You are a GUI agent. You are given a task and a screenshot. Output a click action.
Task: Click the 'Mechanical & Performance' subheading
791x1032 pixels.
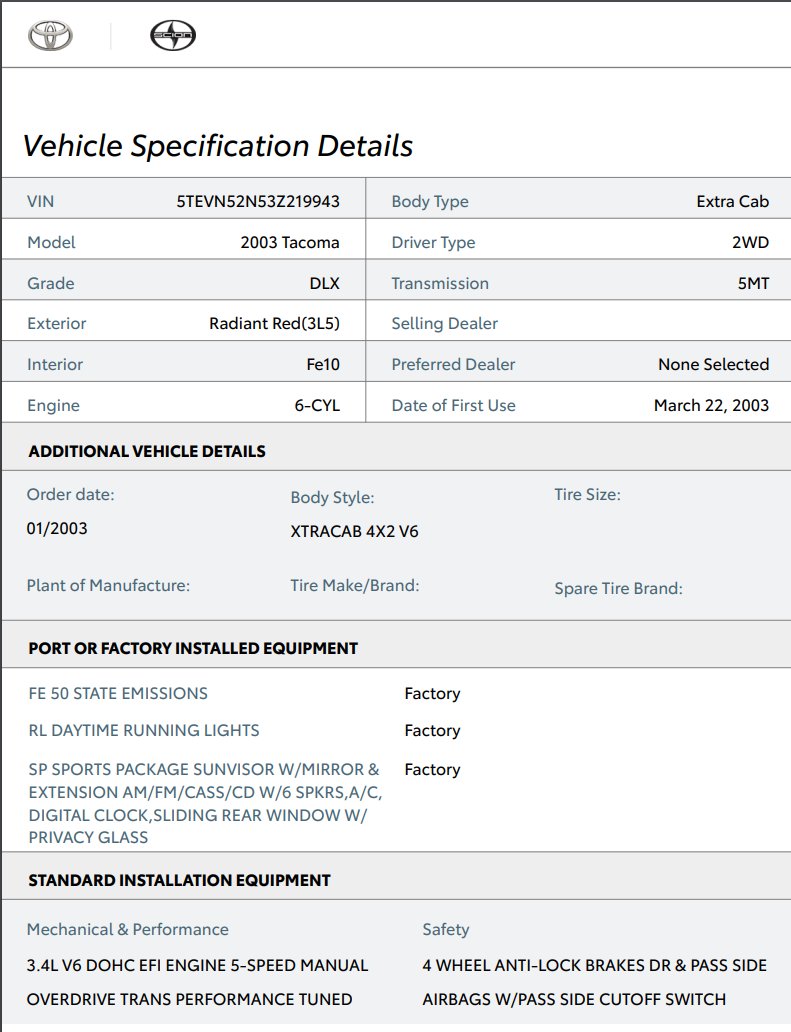128,929
